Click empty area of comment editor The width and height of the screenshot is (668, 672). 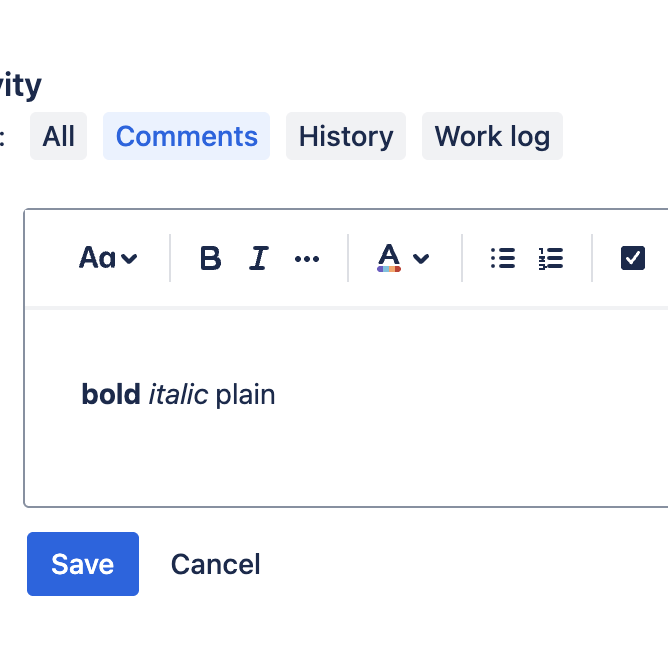[x=386, y=459]
